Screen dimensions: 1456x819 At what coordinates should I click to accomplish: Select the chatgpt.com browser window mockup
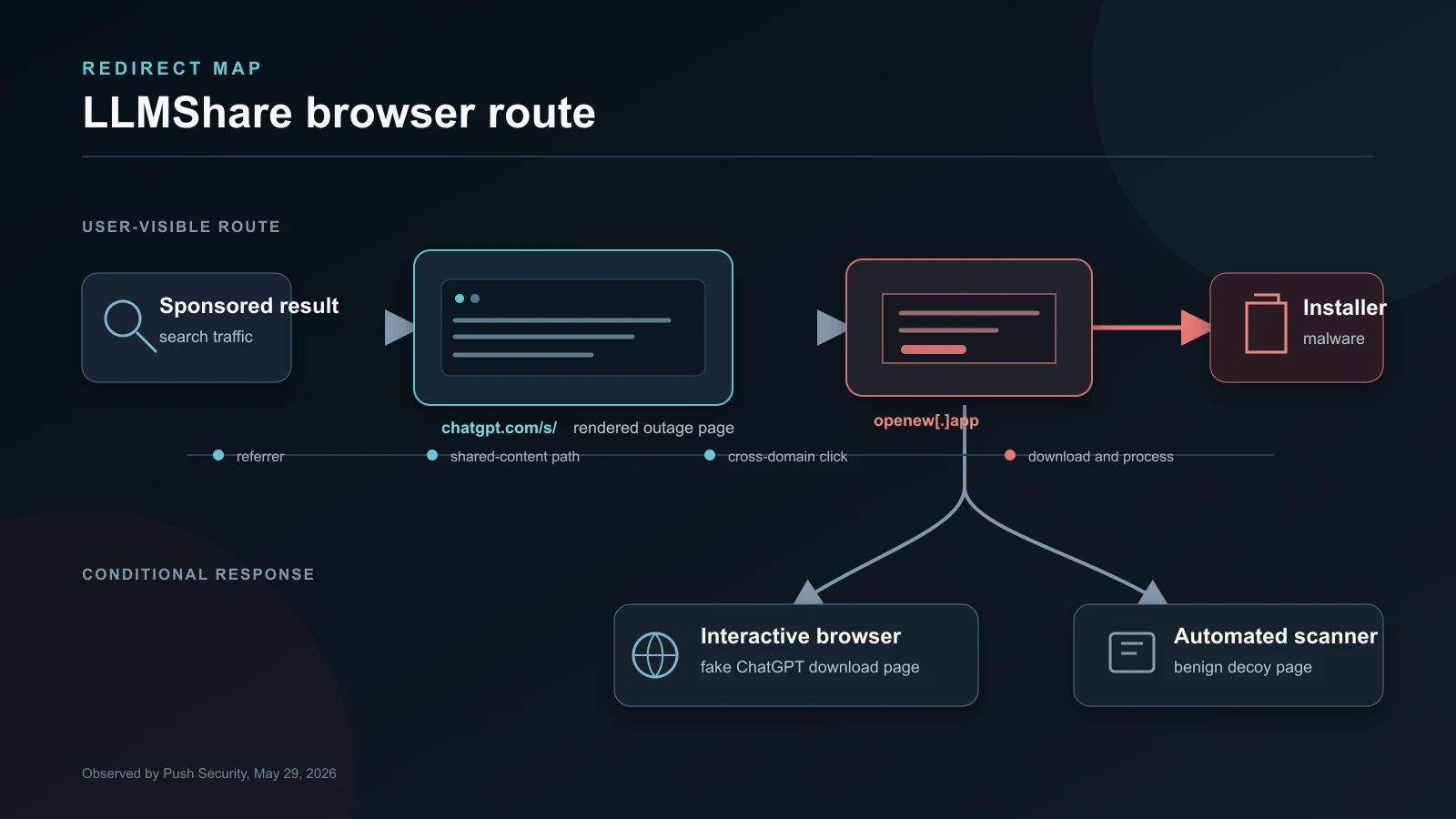click(x=573, y=328)
